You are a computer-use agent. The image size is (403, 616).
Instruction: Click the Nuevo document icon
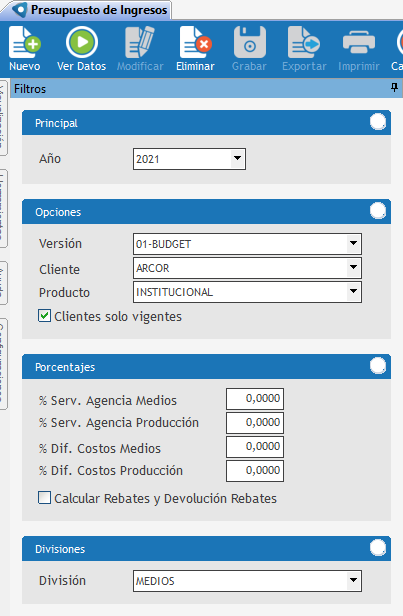point(25,42)
